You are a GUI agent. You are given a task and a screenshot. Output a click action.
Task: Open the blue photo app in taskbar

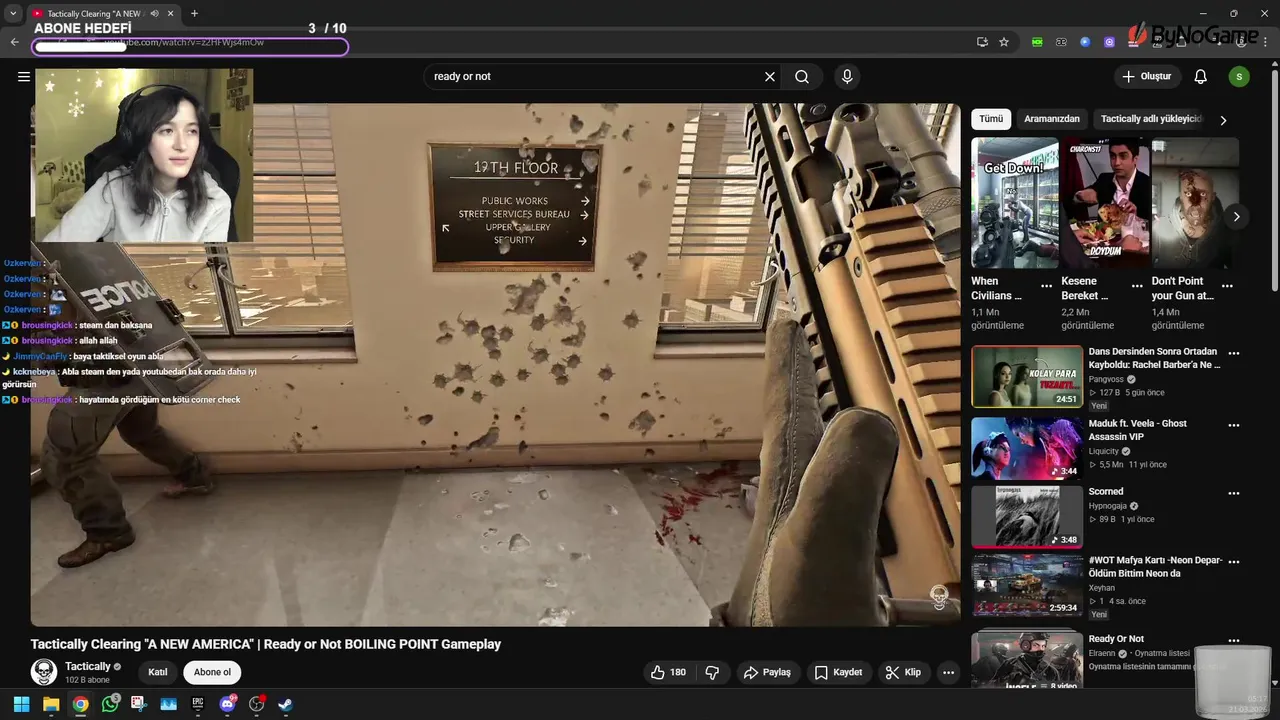point(168,704)
